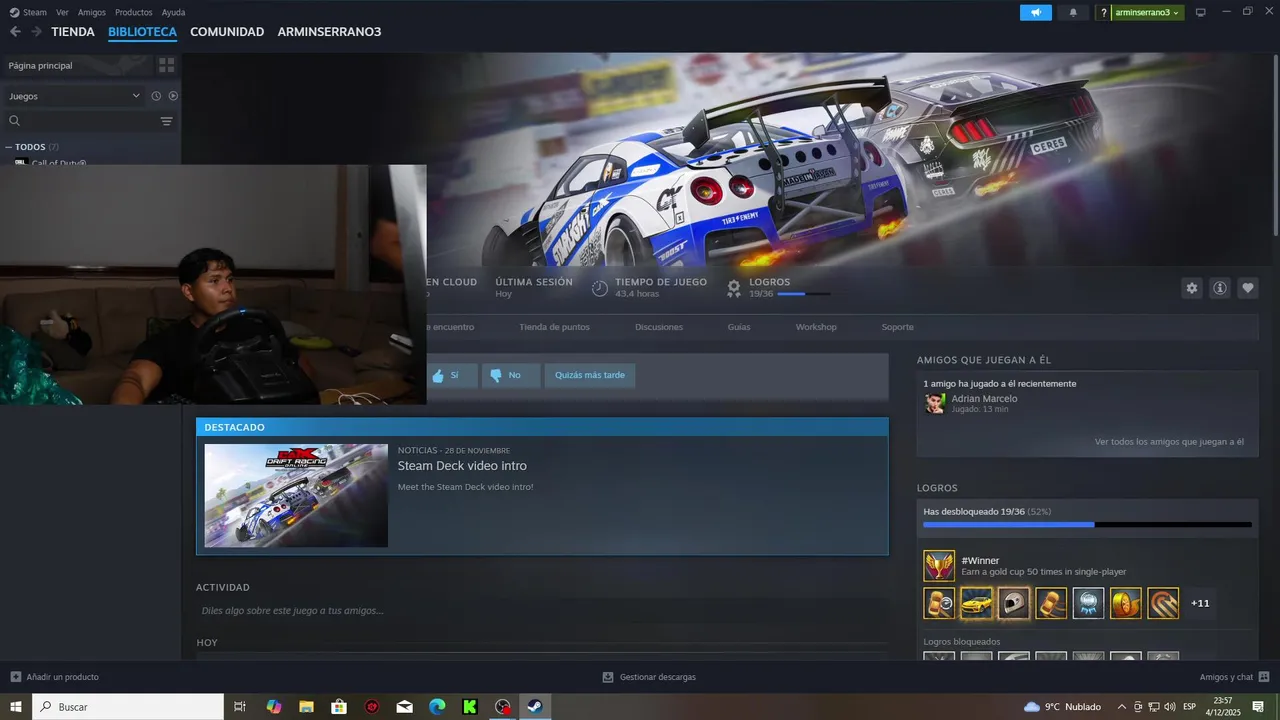Show the +11 more achievements
The image size is (1280, 720).
pos(1200,603)
